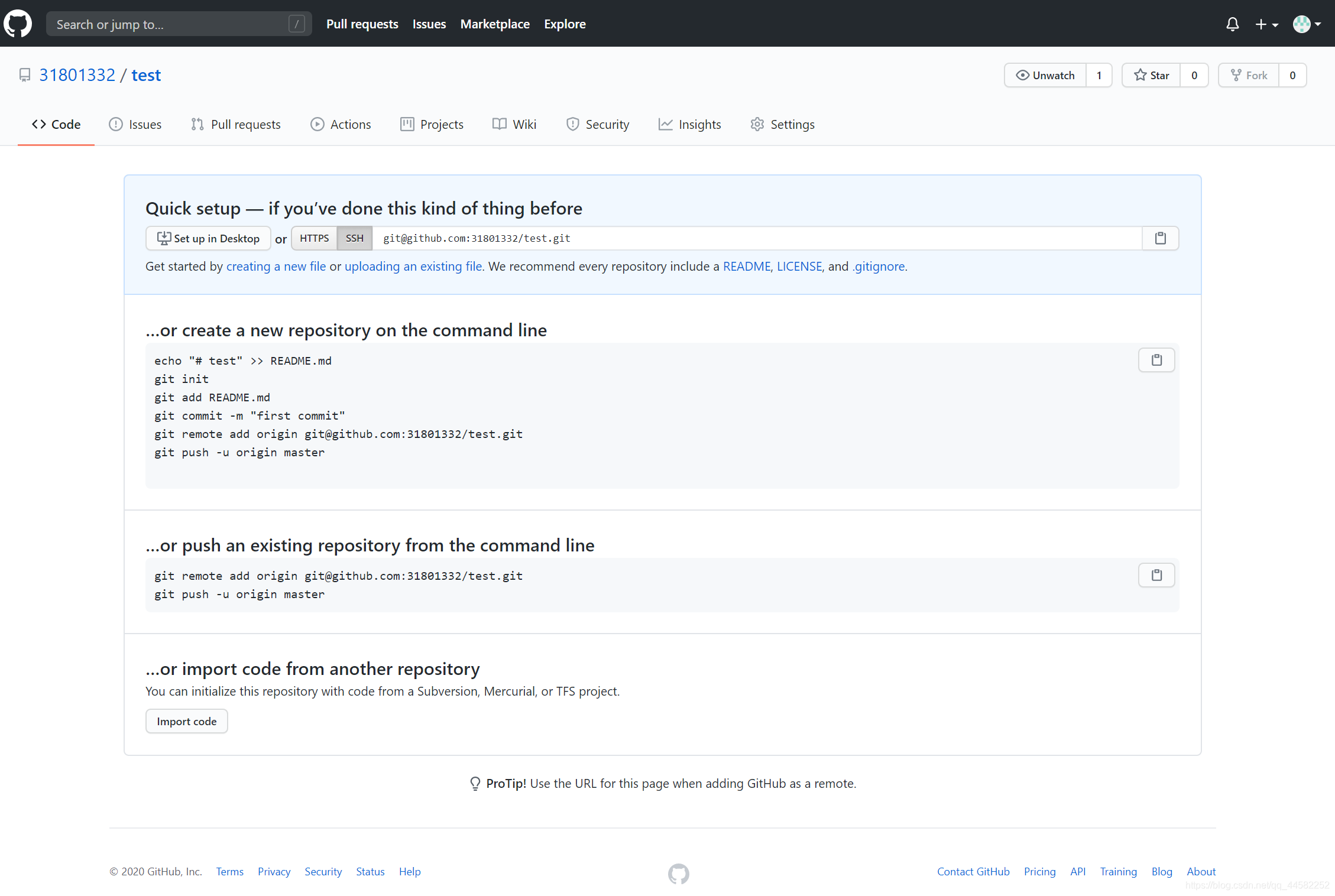1335x896 pixels.
Task: Go to Marketplace in the top navigation
Action: [x=495, y=24]
